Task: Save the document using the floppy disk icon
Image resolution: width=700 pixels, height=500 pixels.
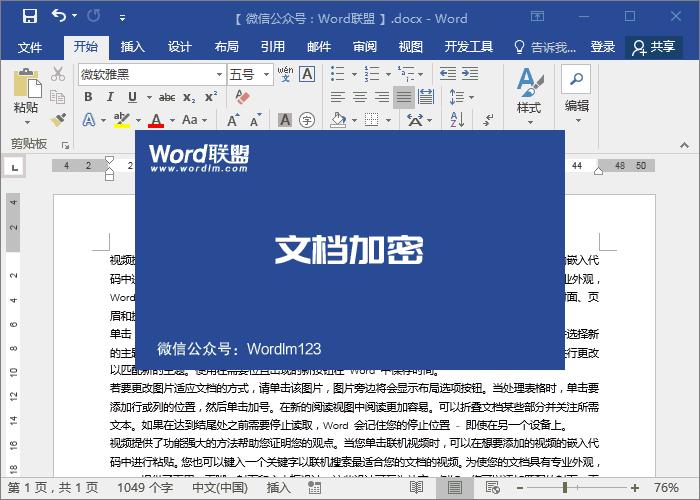Action: [30, 17]
